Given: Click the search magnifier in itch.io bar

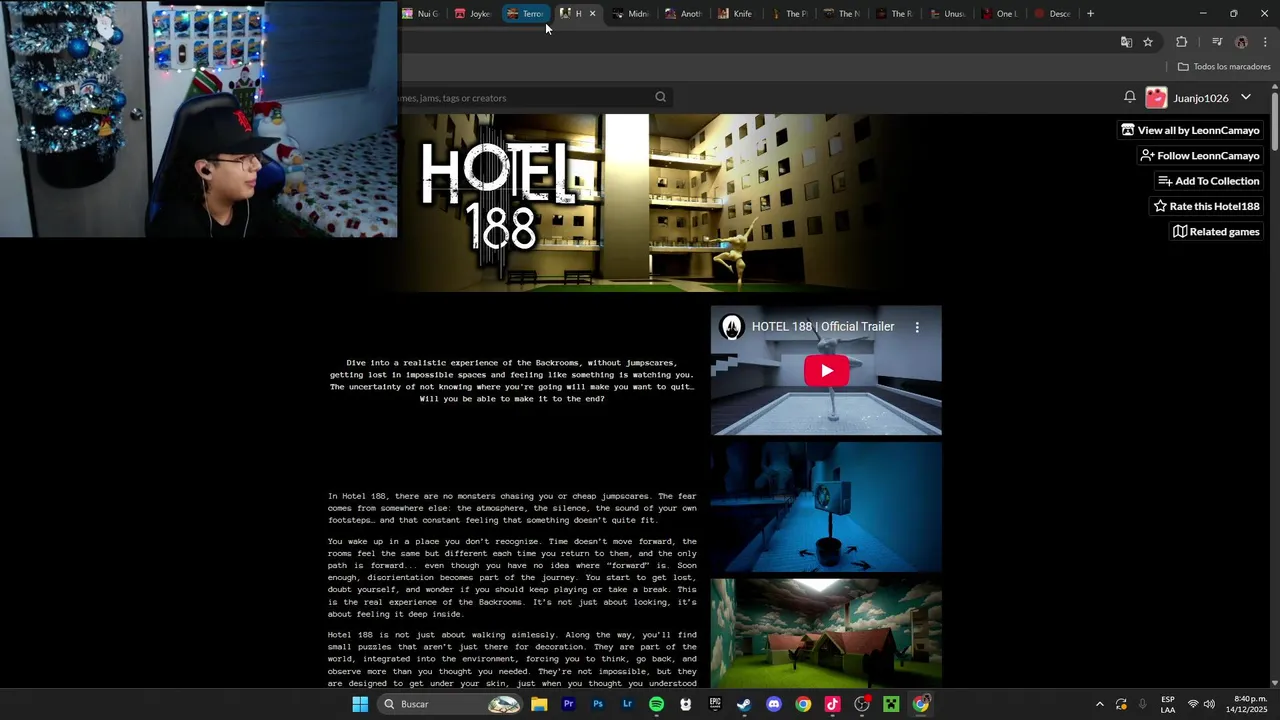Looking at the screenshot, I should (x=660, y=97).
